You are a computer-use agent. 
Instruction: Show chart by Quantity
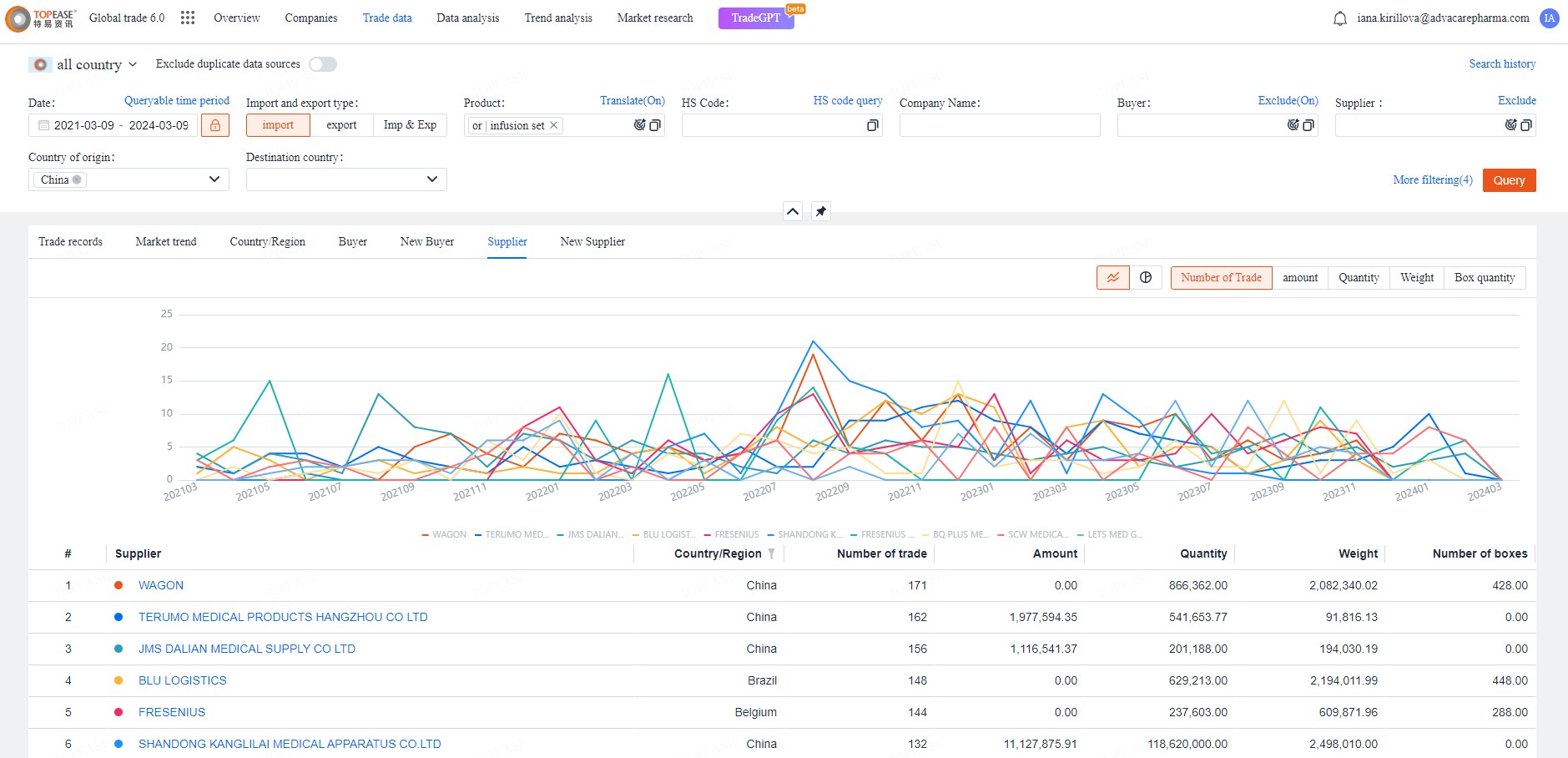pyautogui.click(x=1359, y=278)
